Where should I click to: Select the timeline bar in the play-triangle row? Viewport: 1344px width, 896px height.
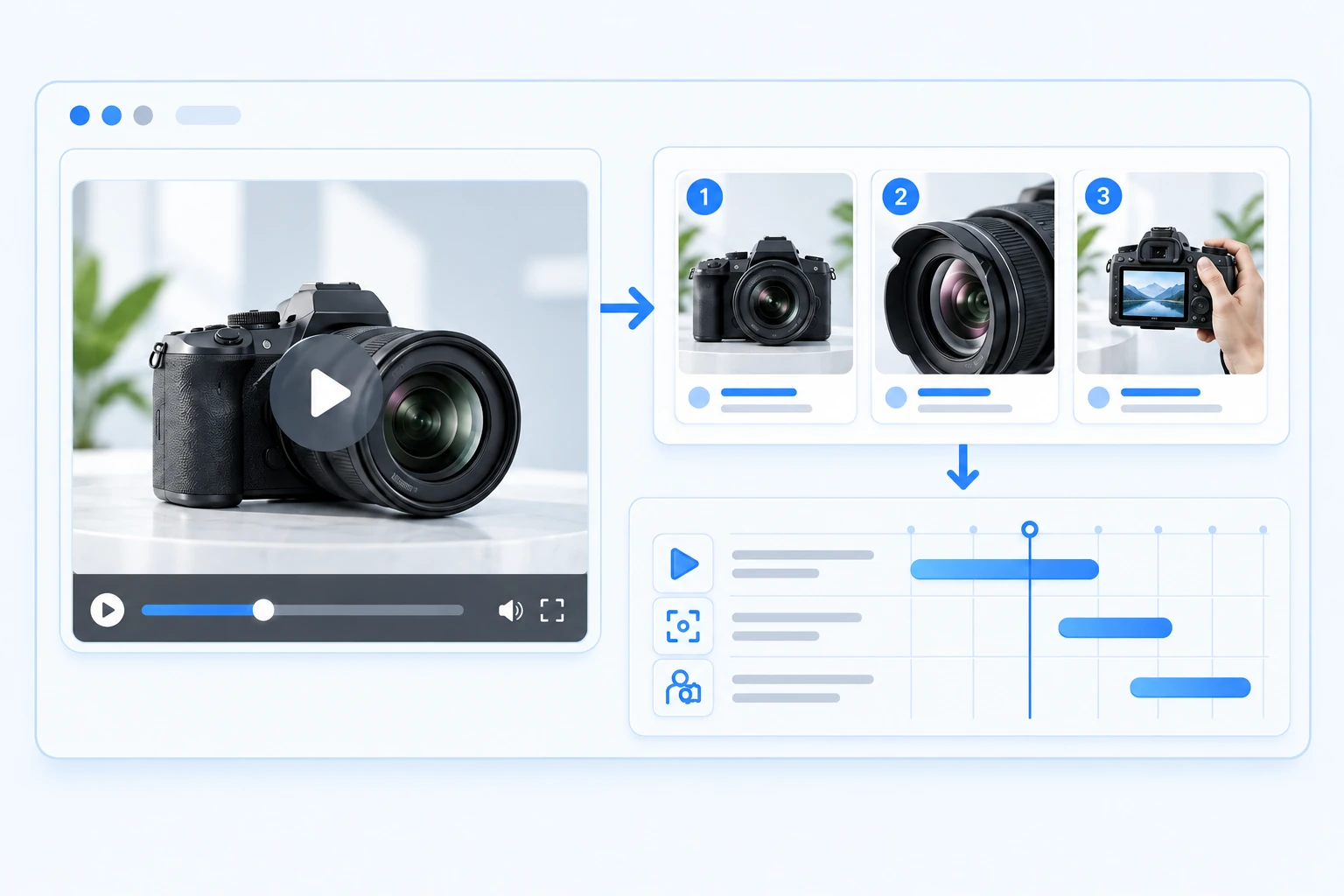click(1004, 570)
